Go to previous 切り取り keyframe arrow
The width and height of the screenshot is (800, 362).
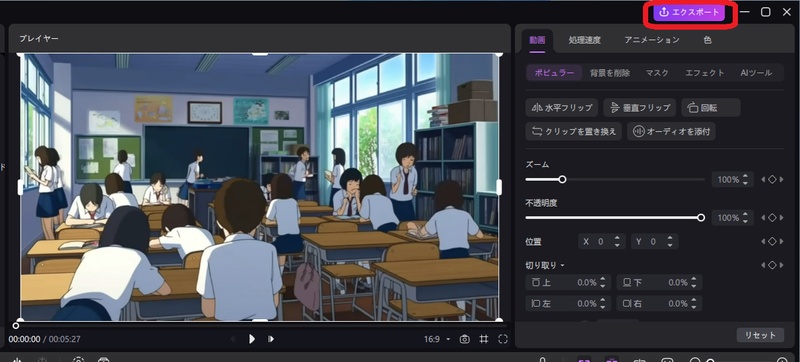763,265
